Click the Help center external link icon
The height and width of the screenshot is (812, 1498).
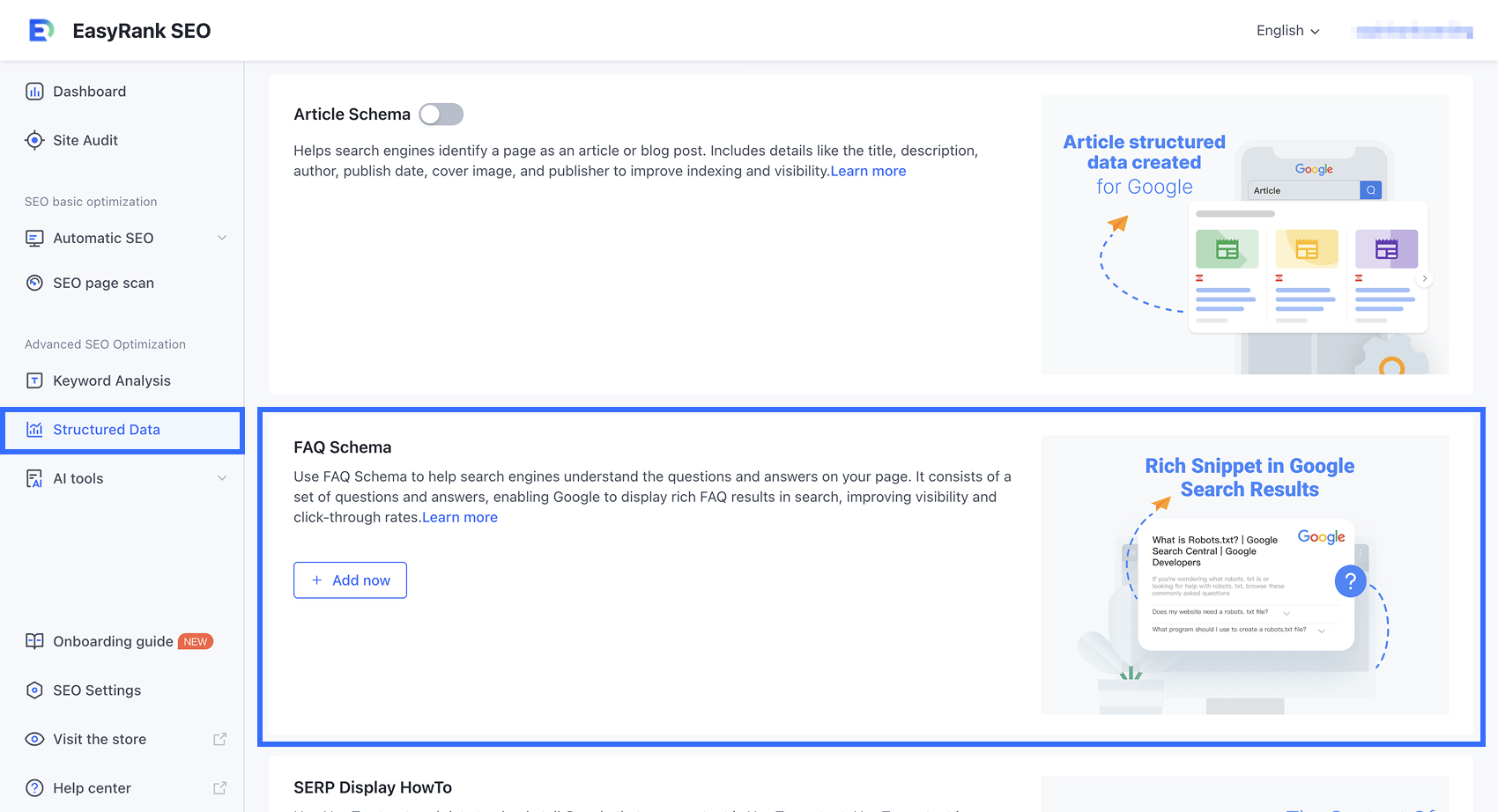pos(220,788)
